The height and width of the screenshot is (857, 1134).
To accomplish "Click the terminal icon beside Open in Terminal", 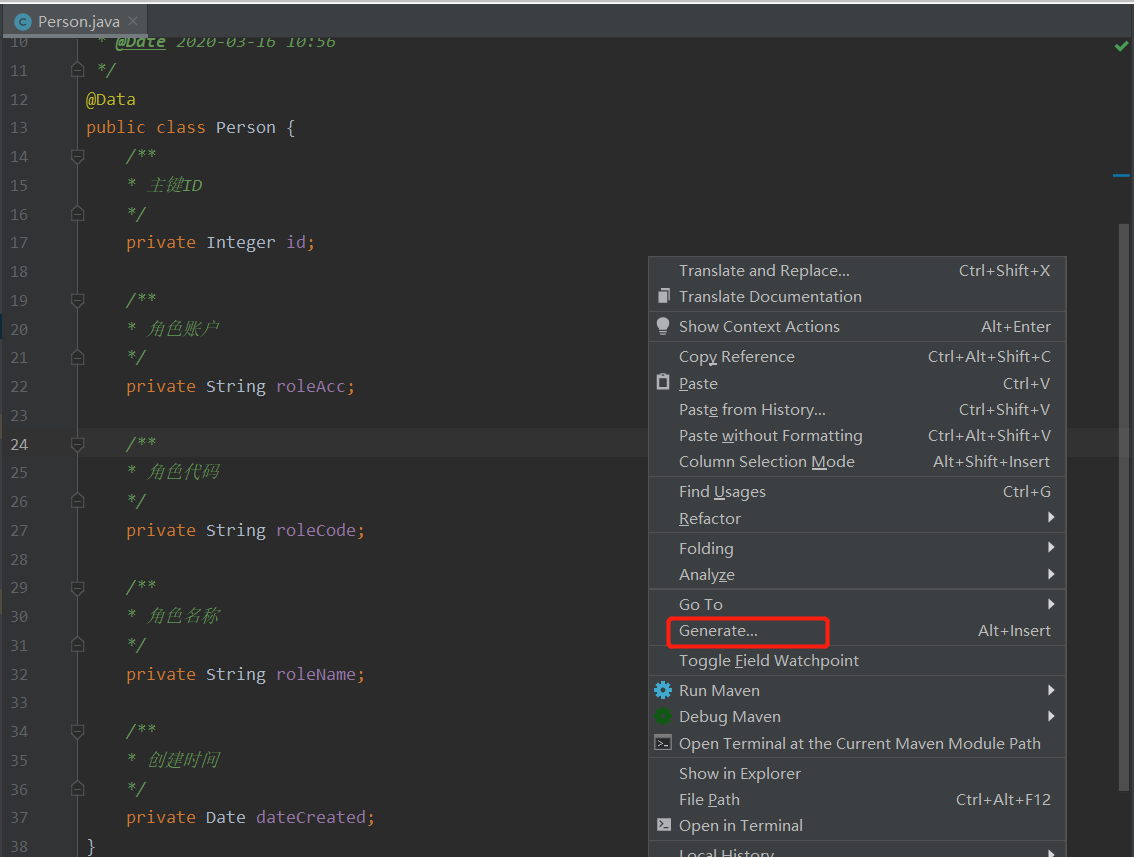I will 661,825.
